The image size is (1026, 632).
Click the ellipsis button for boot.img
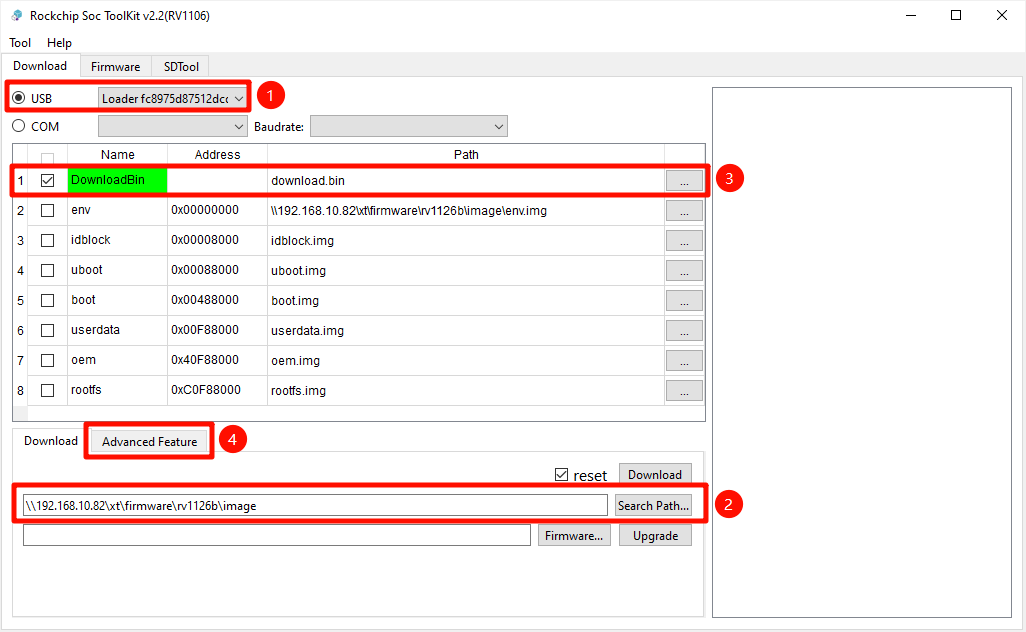pos(684,301)
